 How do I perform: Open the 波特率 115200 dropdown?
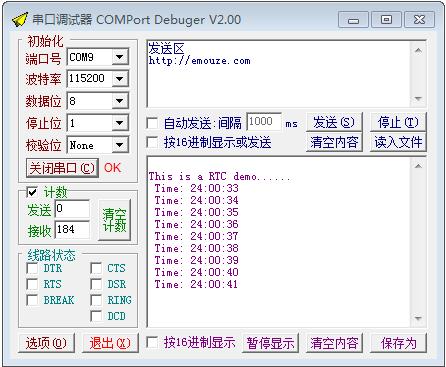[x=120, y=79]
